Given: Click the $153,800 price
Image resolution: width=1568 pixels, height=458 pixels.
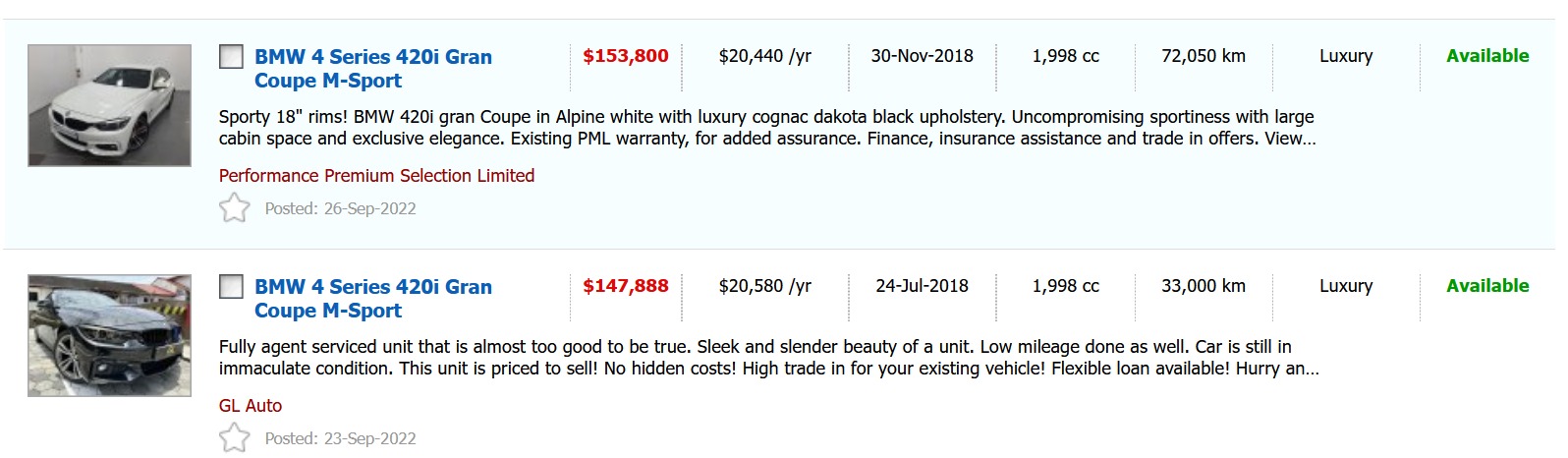Looking at the screenshot, I should pyautogui.click(x=625, y=56).
